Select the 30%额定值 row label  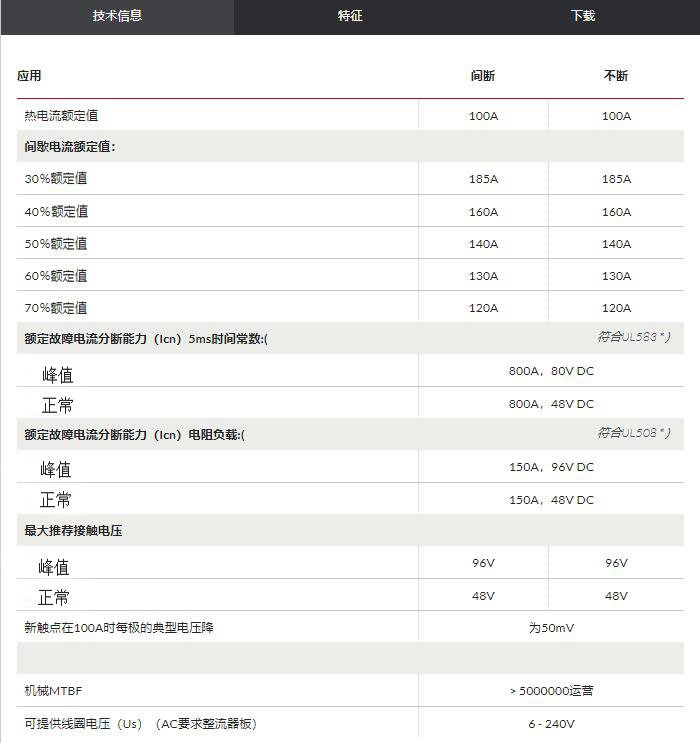56,179
